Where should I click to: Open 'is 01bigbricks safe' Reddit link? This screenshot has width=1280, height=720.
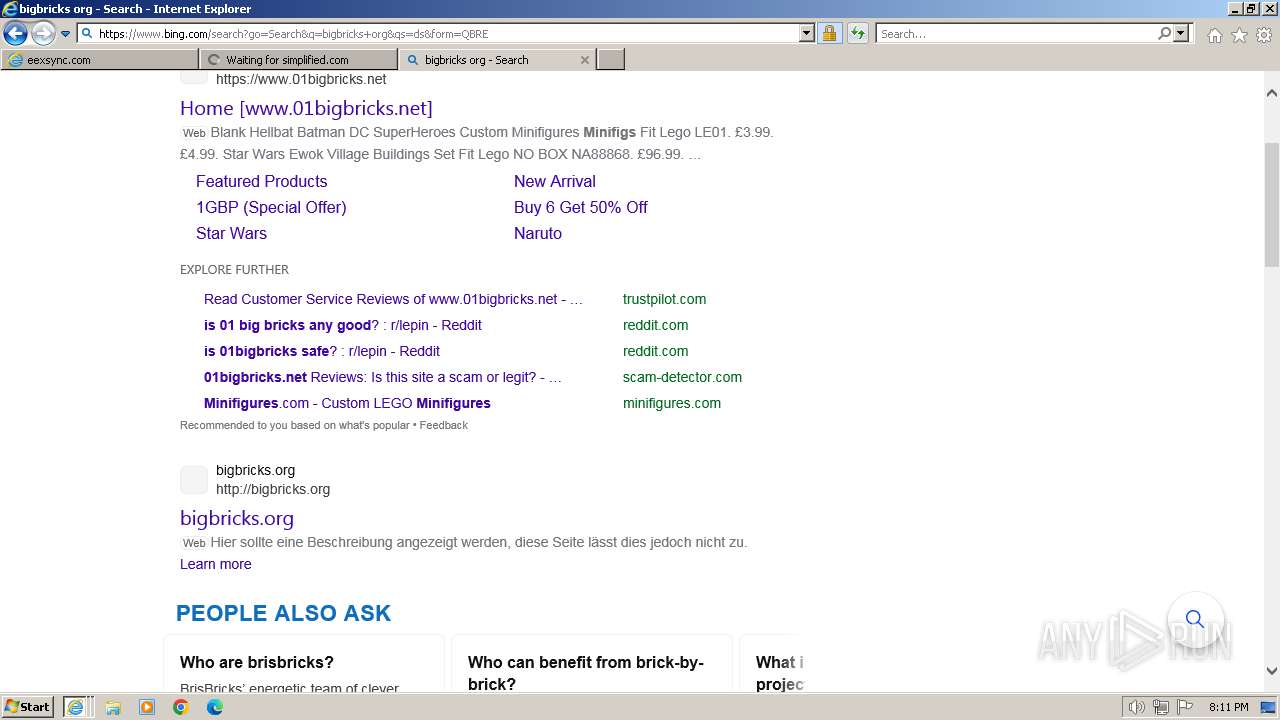(x=321, y=351)
